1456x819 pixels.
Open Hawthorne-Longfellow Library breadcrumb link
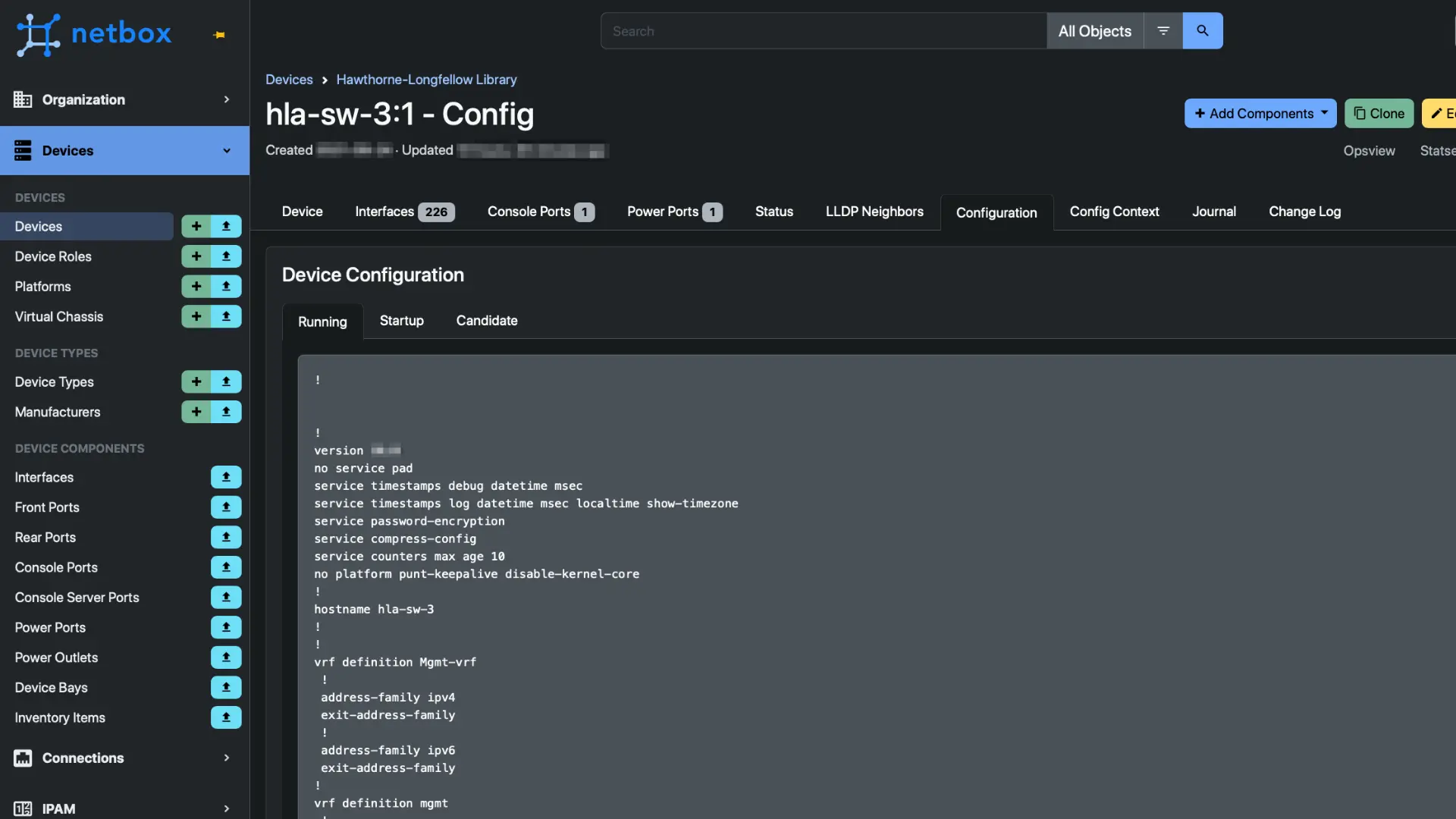(426, 80)
